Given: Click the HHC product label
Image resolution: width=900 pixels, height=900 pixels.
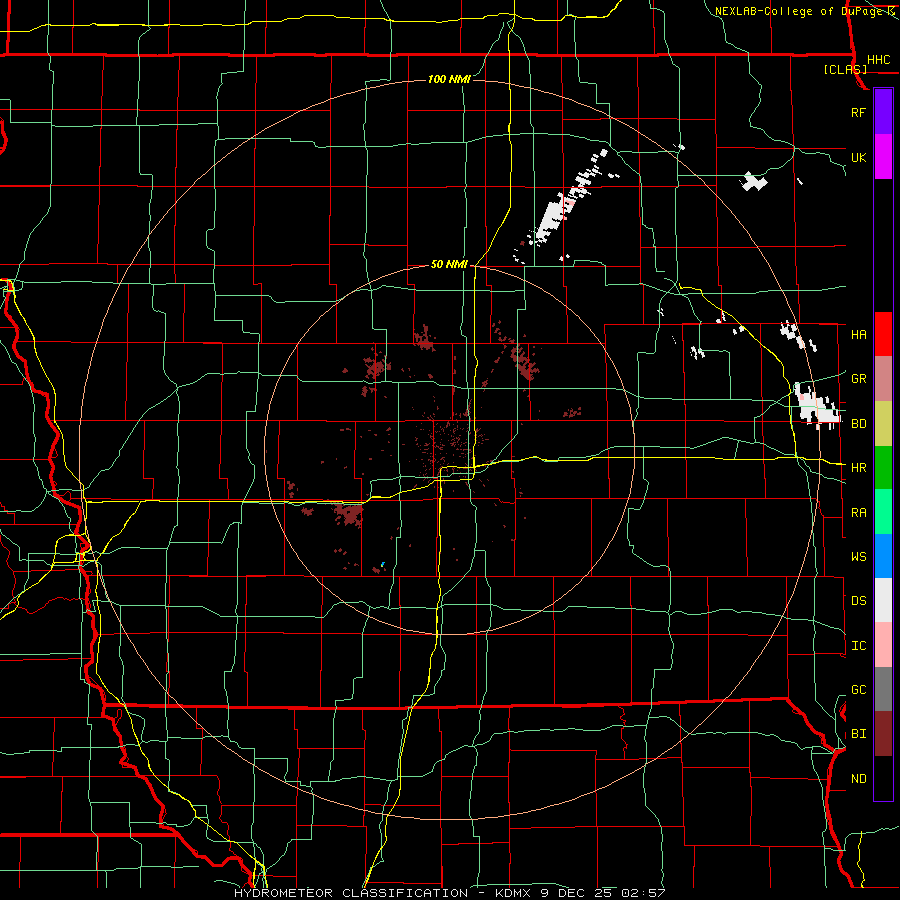Looking at the screenshot, I should click(x=878, y=60).
